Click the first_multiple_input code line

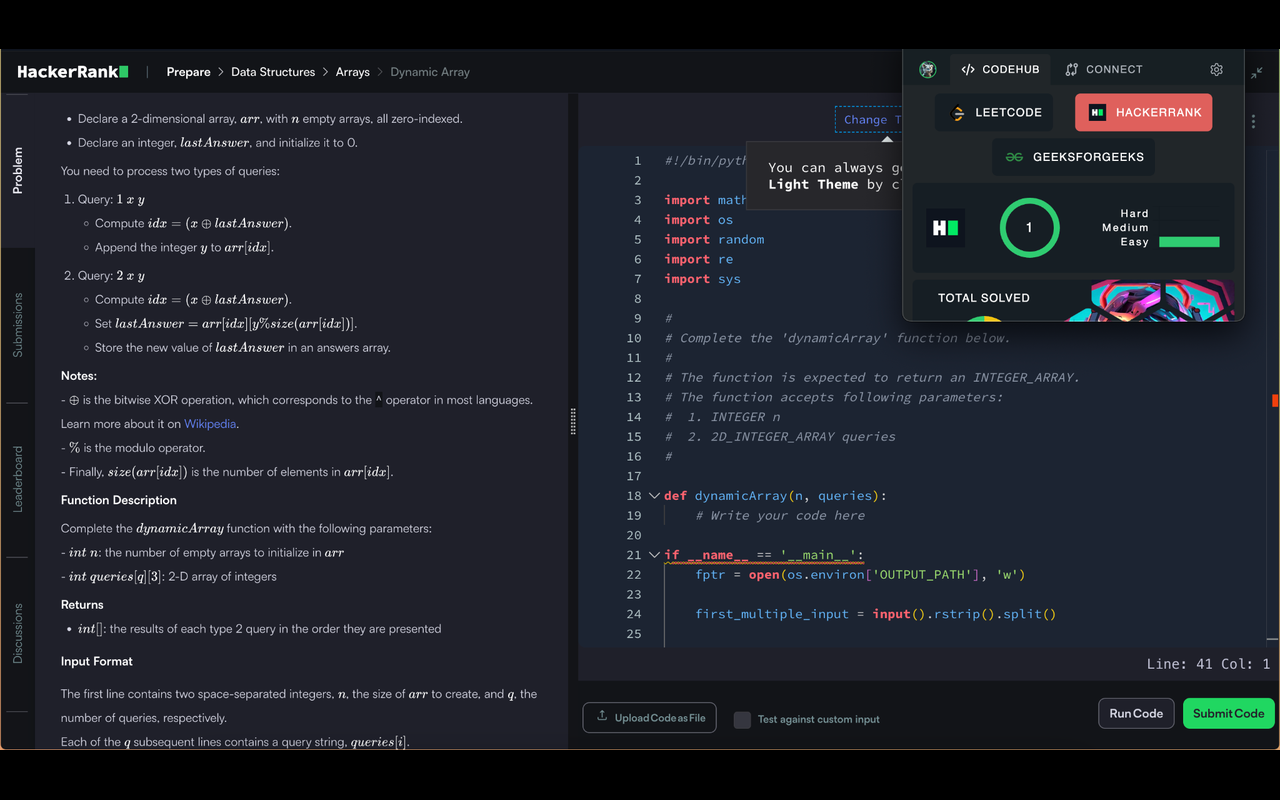point(876,615)
